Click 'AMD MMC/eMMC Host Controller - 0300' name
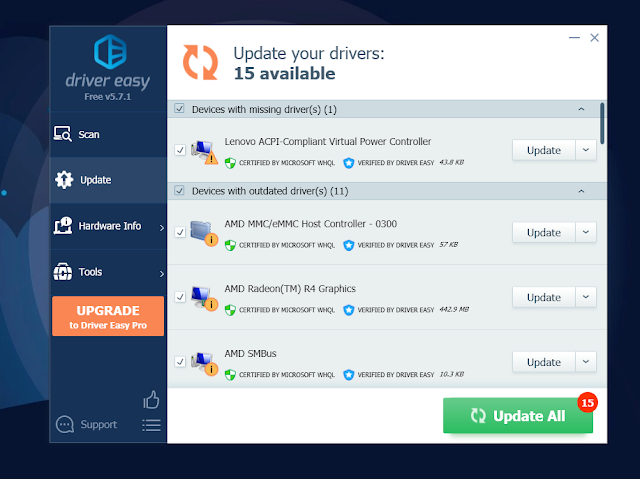 point(311,224)
